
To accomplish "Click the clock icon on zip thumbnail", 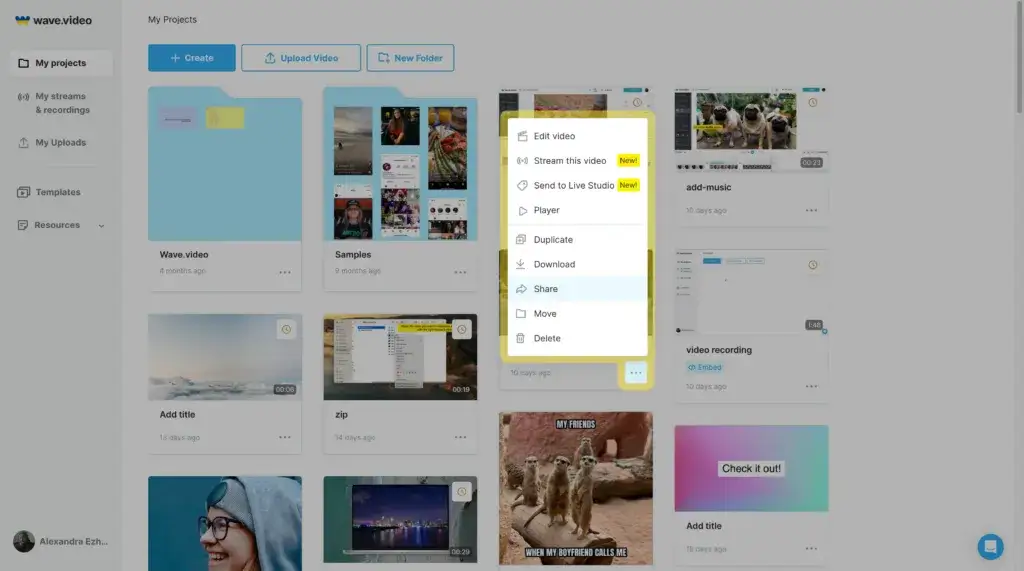I will pos(462,329).
